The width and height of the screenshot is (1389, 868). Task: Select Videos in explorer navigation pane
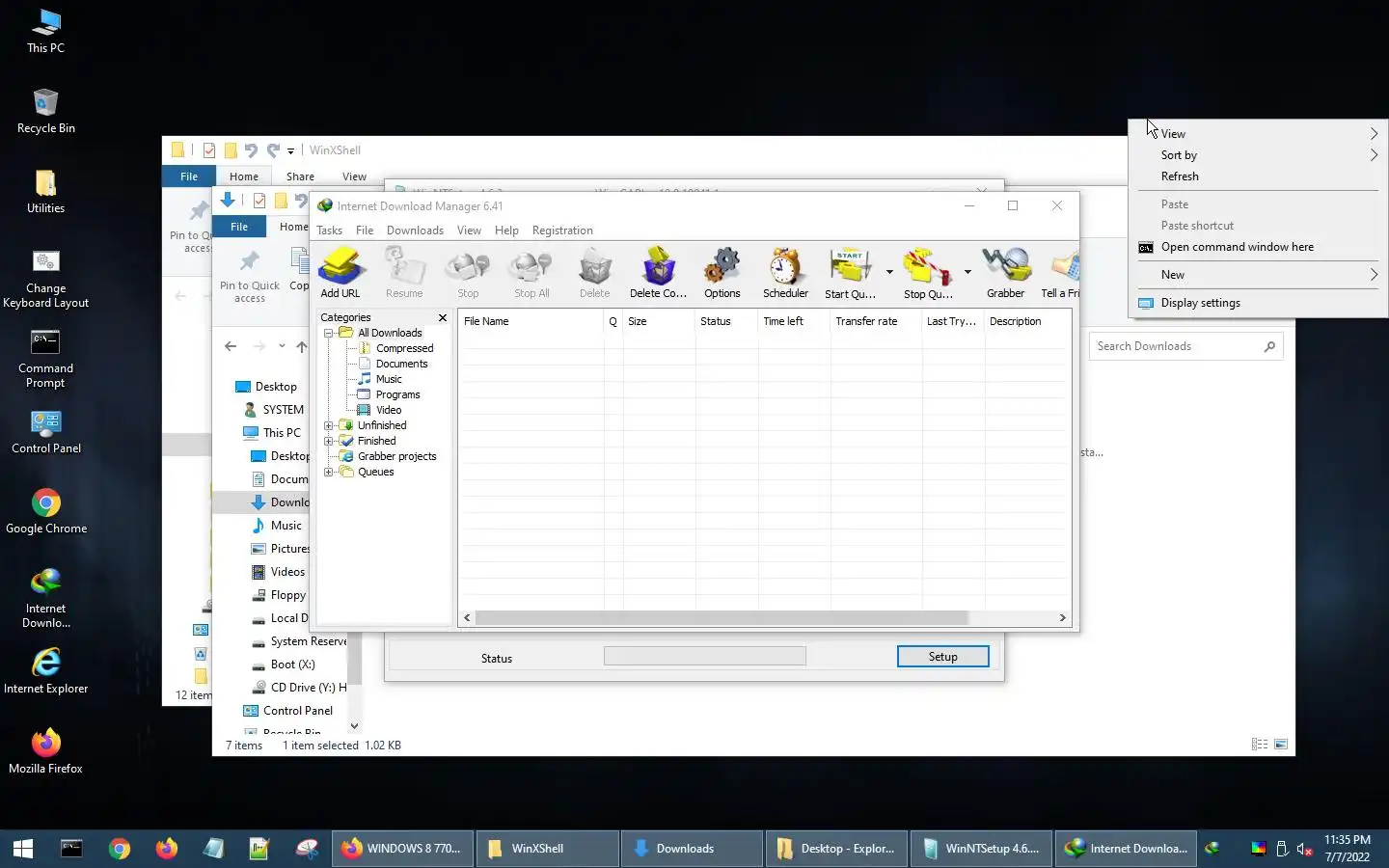tap(287, 572)
